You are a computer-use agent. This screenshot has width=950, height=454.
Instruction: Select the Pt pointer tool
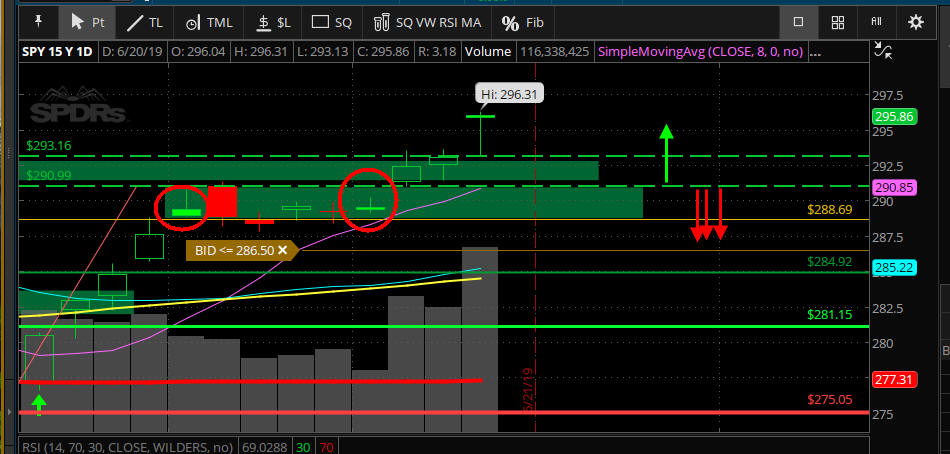click(x=88, y=23)
